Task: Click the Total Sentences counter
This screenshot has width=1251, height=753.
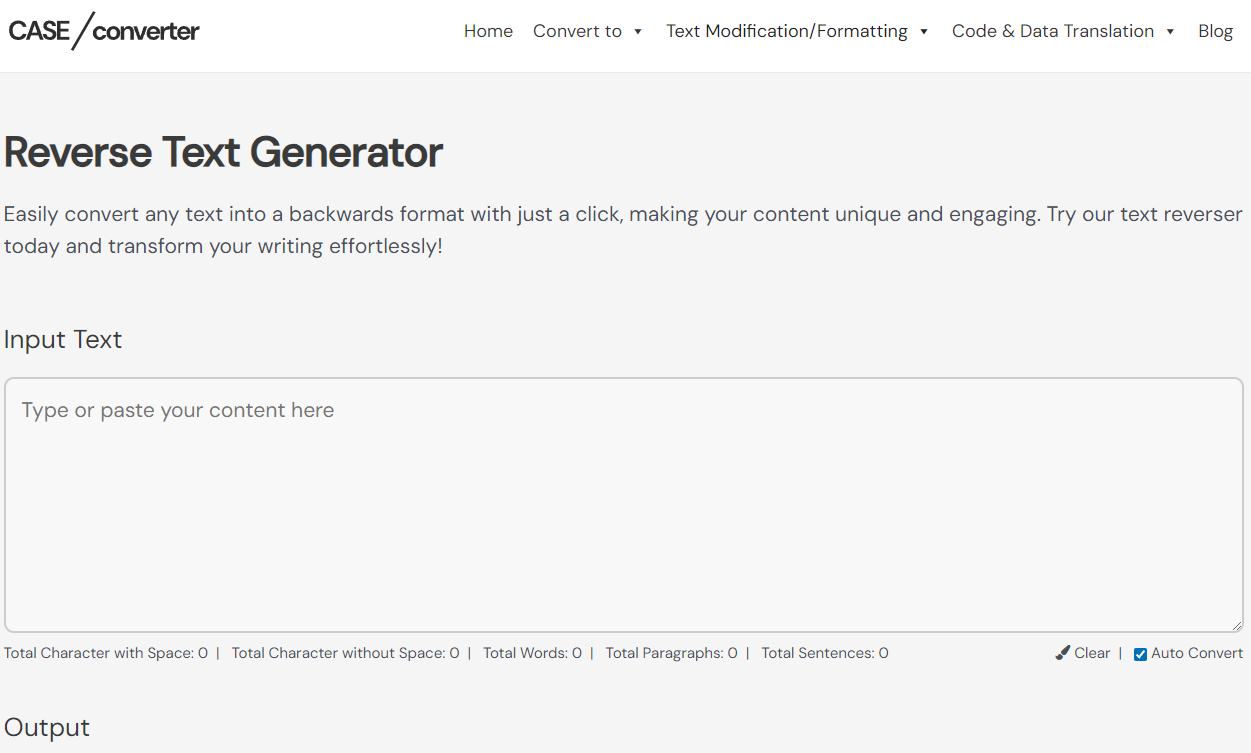Action: click(824, 653)
